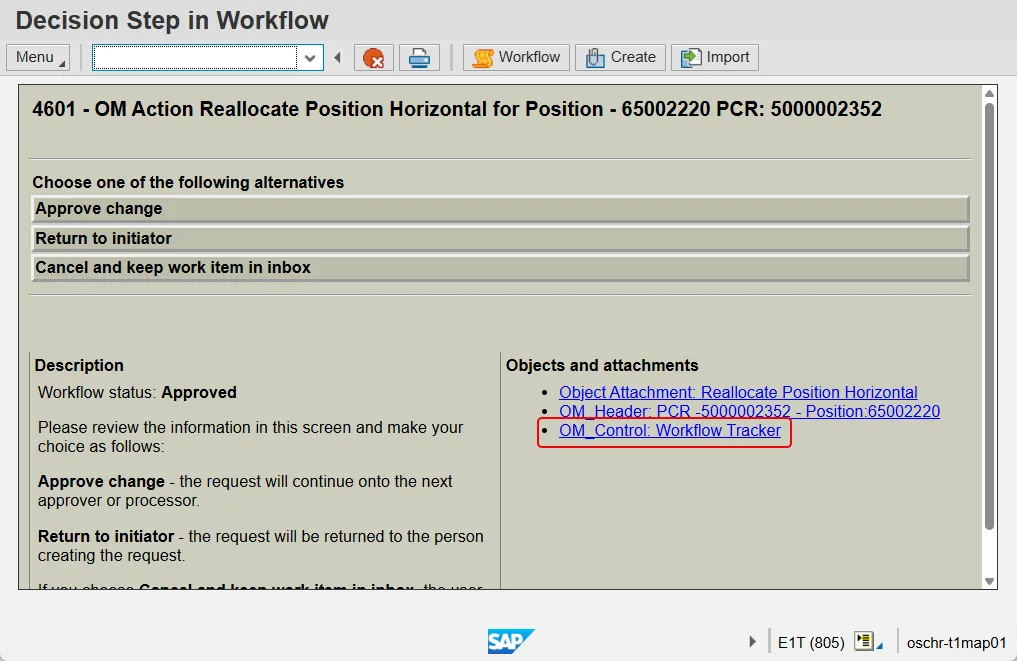Select the Approve change alternative
Image resolution: width=1017 pixels, height=661 pixels.
500,209
